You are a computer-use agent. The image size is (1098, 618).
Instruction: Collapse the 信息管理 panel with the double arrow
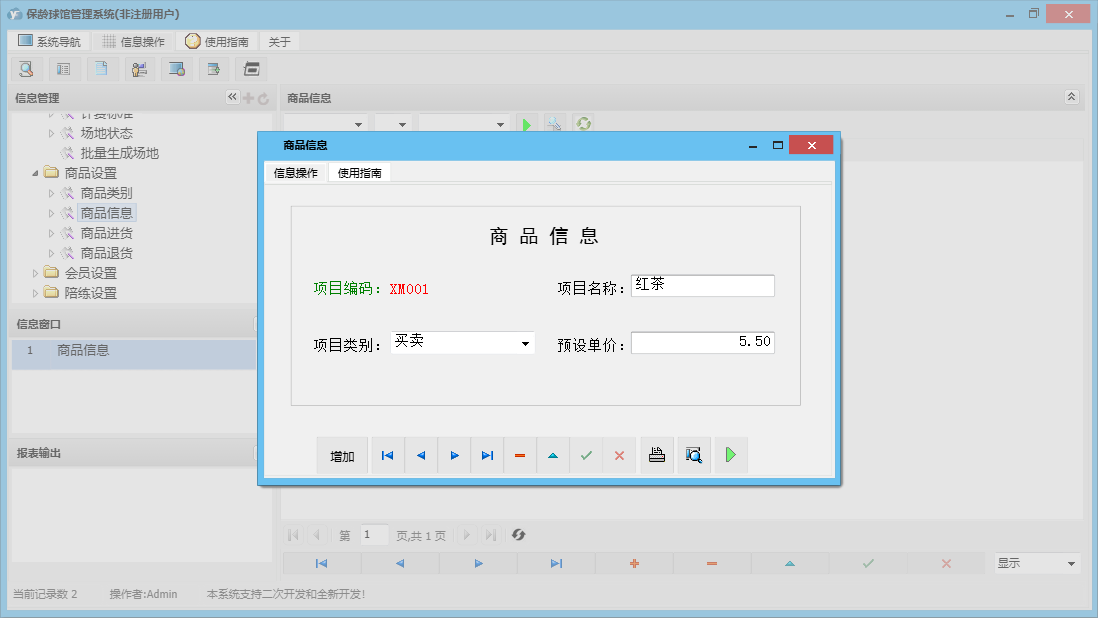231,97
